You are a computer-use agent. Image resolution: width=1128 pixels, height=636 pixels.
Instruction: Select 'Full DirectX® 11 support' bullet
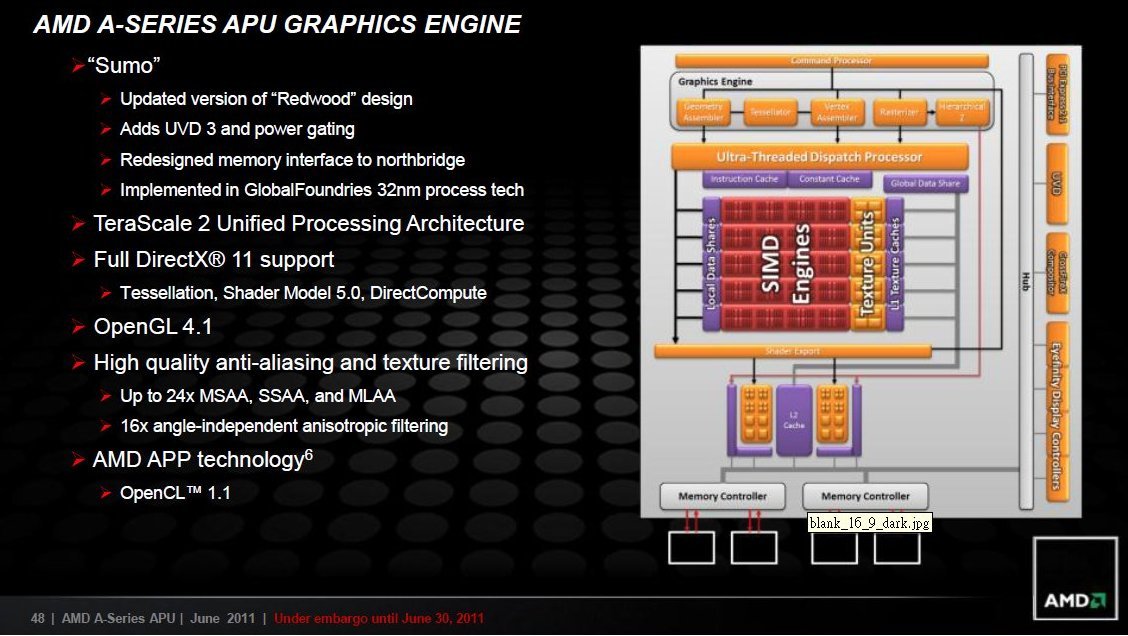tap(214, 259)
